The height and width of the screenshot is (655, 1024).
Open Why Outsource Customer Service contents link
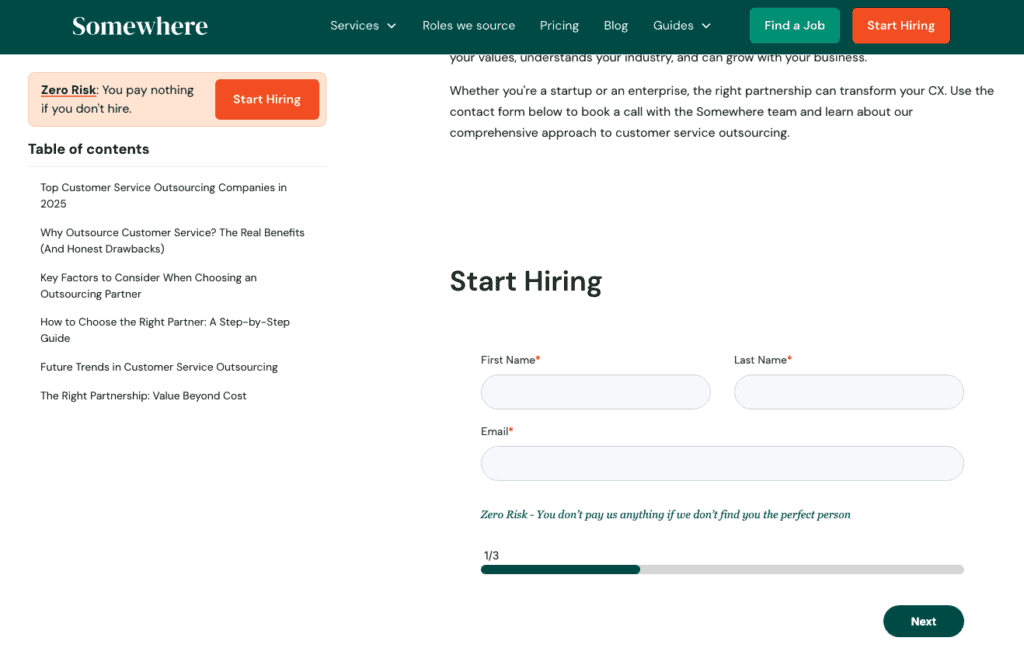(172, 240)
